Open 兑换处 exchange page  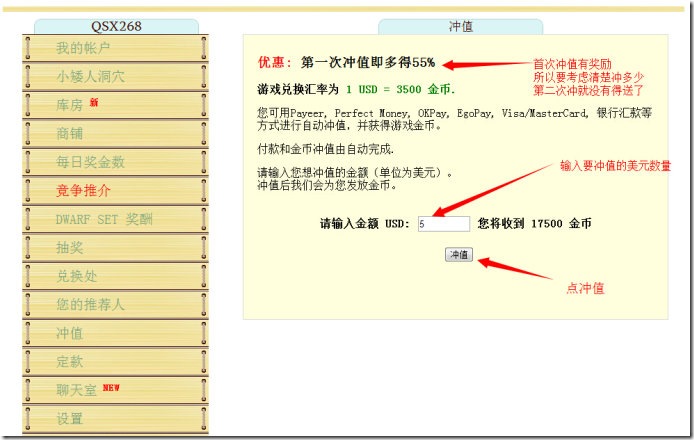[x=77, y=276]
